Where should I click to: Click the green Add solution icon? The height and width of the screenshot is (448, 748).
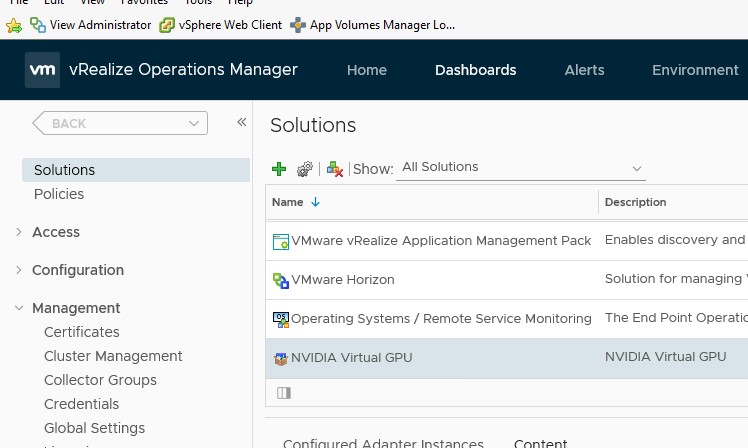coord(279,169)
